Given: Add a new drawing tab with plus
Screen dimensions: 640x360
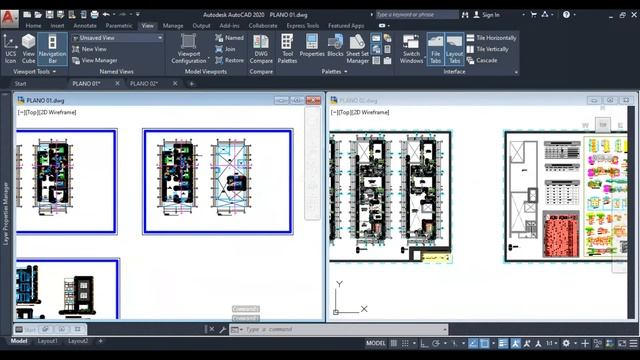Looking at the screenshot, I should pos(191,84).
